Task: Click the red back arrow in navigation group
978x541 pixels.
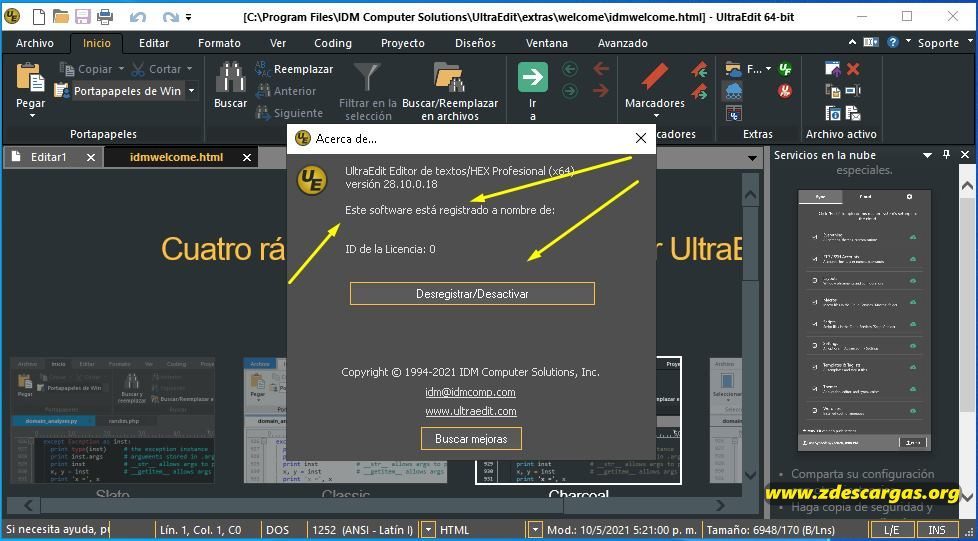Action: 600,68
